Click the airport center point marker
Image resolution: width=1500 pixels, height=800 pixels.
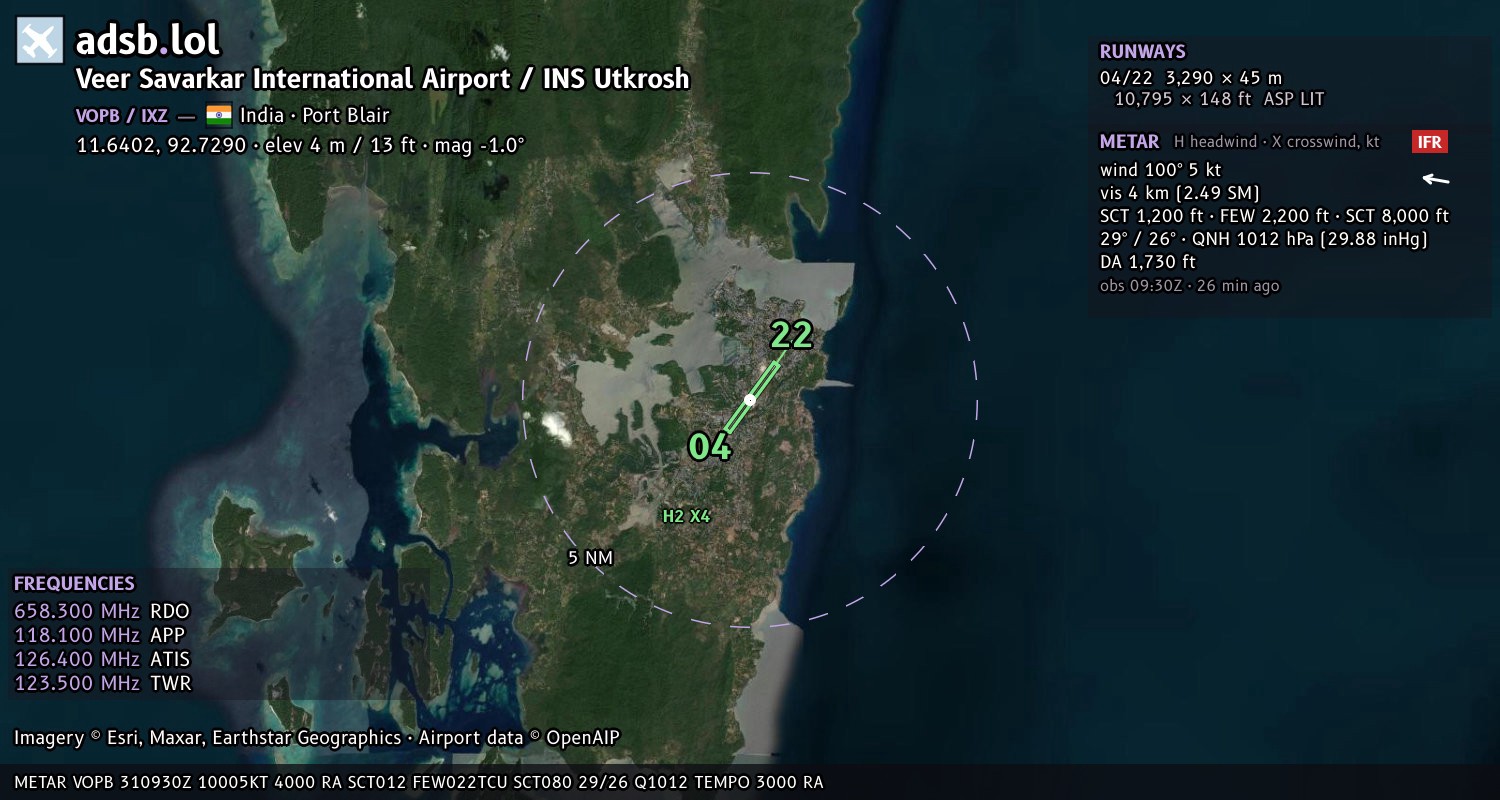(x=750, y=400)
